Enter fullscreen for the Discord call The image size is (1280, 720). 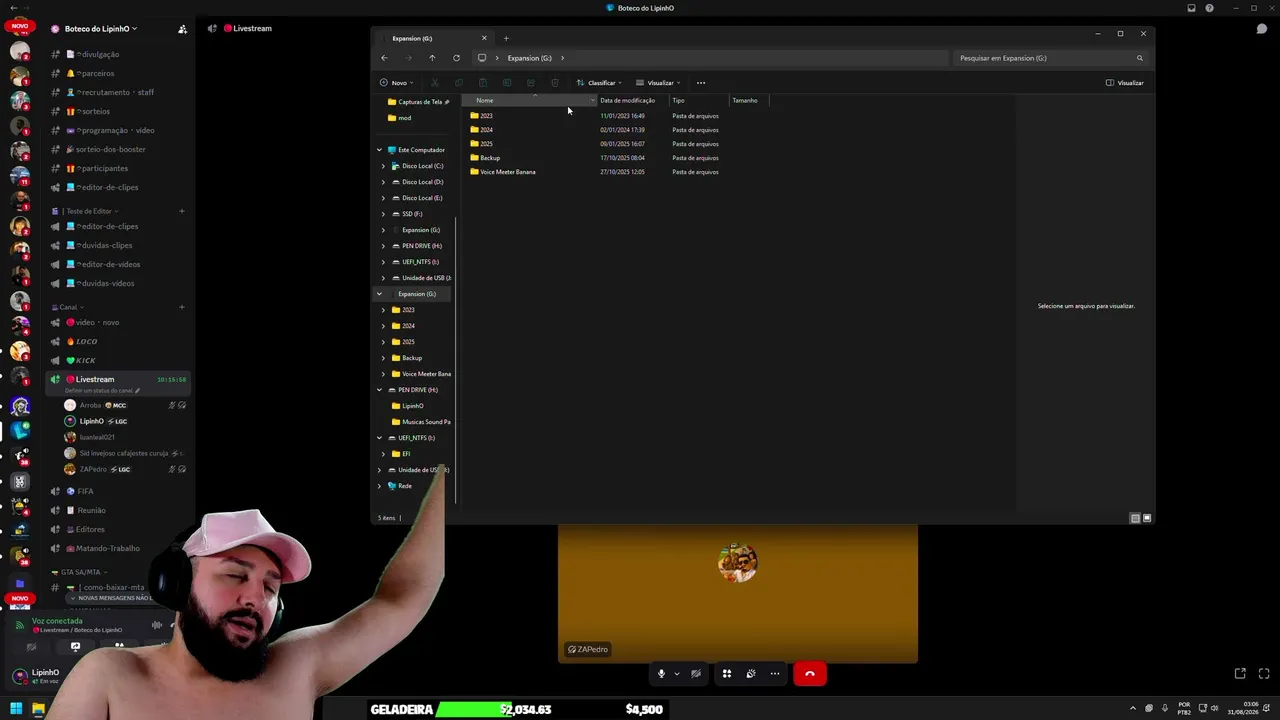coord(1264,674)
